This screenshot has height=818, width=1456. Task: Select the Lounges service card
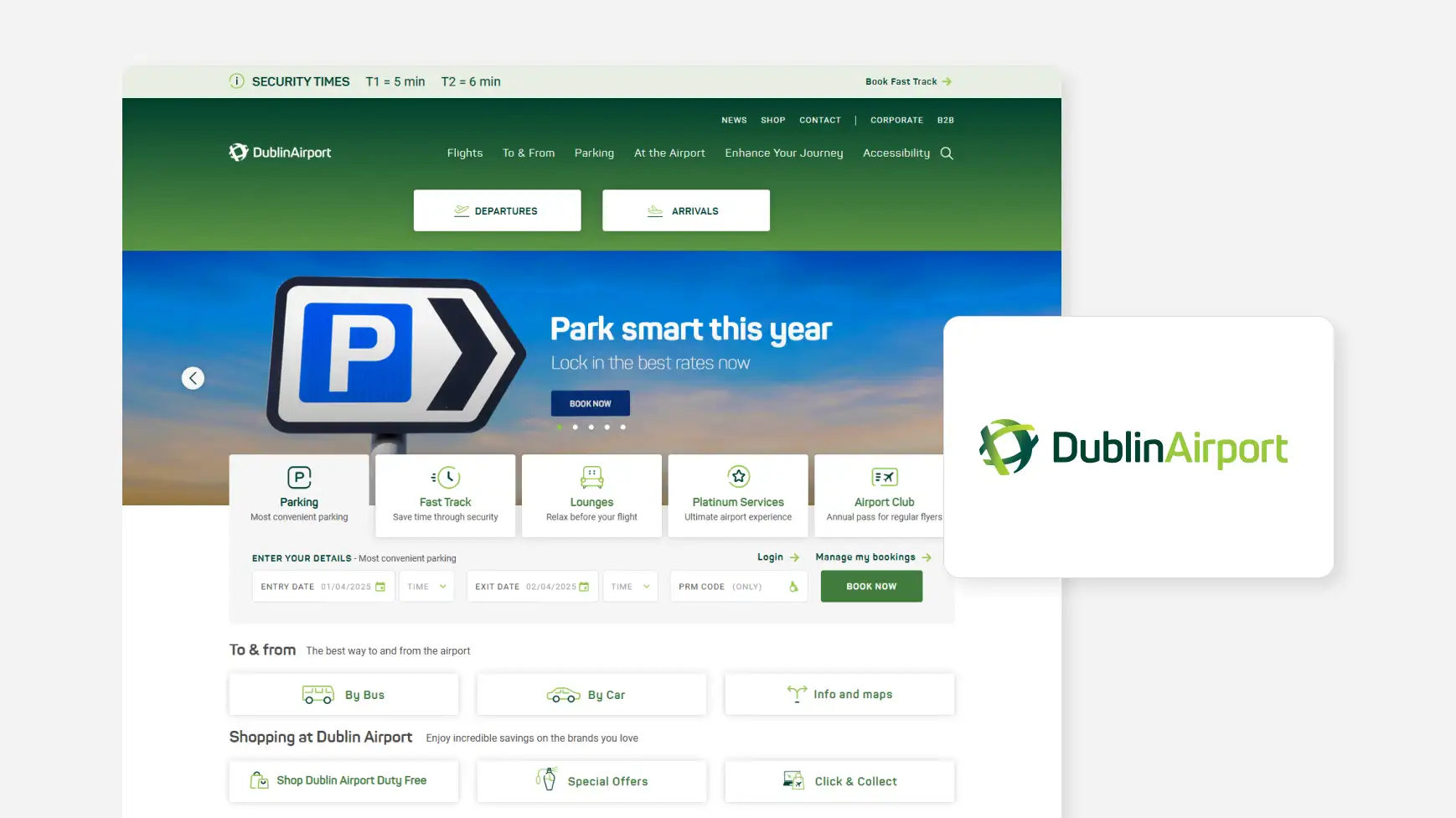tap(591, 496)
